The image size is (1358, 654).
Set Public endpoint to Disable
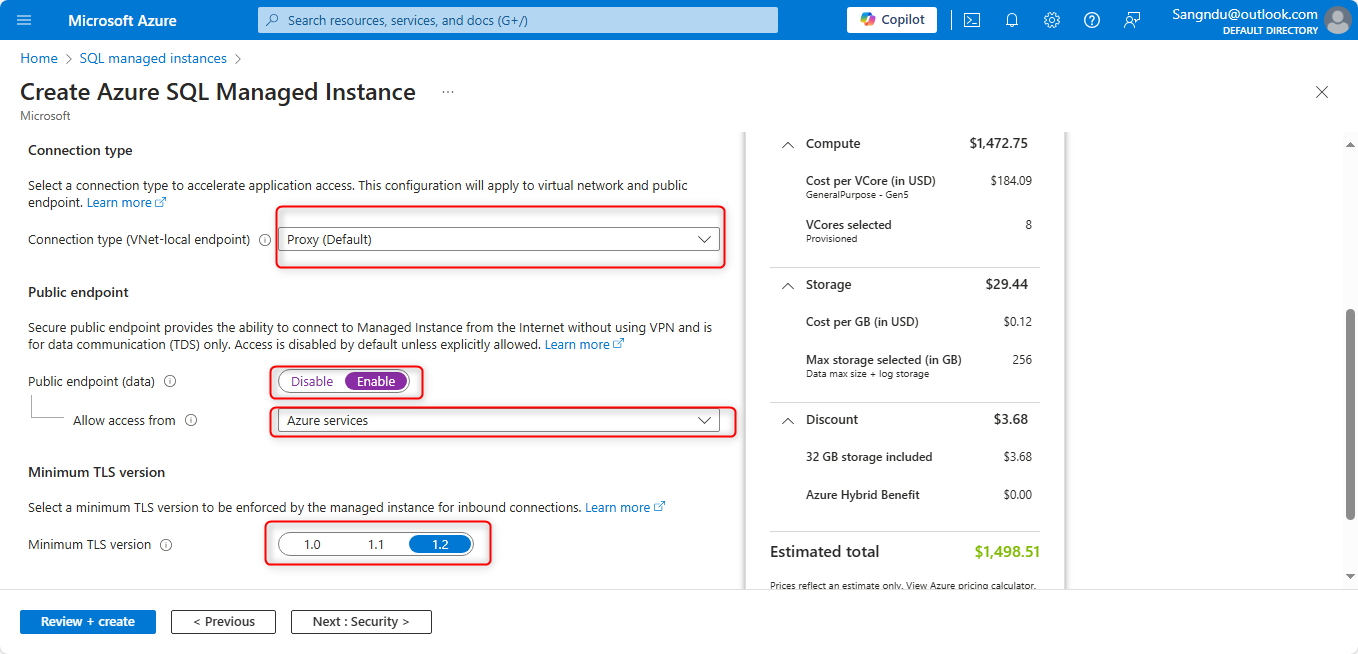[312, 381]
